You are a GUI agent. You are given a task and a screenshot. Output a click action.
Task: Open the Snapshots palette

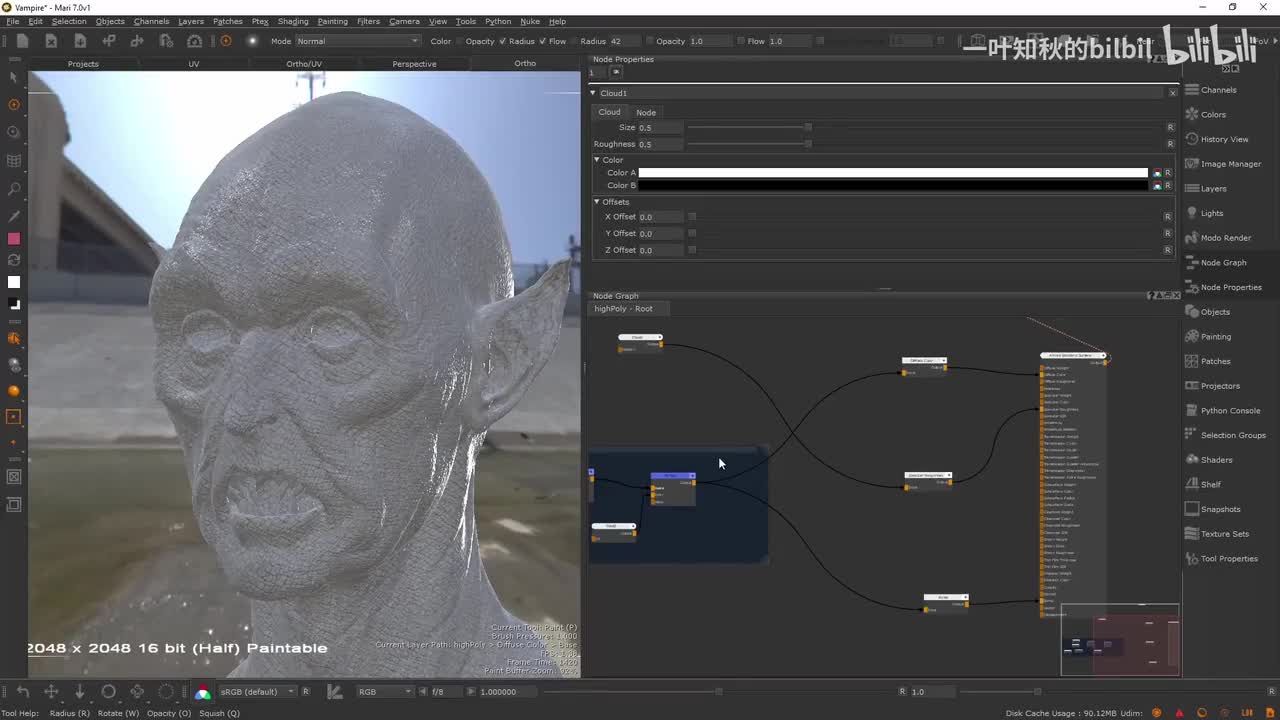tap(1220, 509)
